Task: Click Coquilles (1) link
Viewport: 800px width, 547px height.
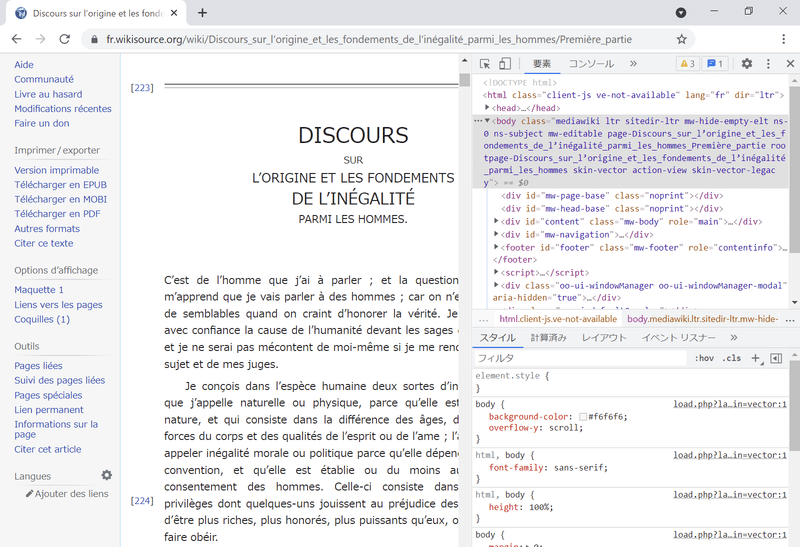Action: click(42, 319)
